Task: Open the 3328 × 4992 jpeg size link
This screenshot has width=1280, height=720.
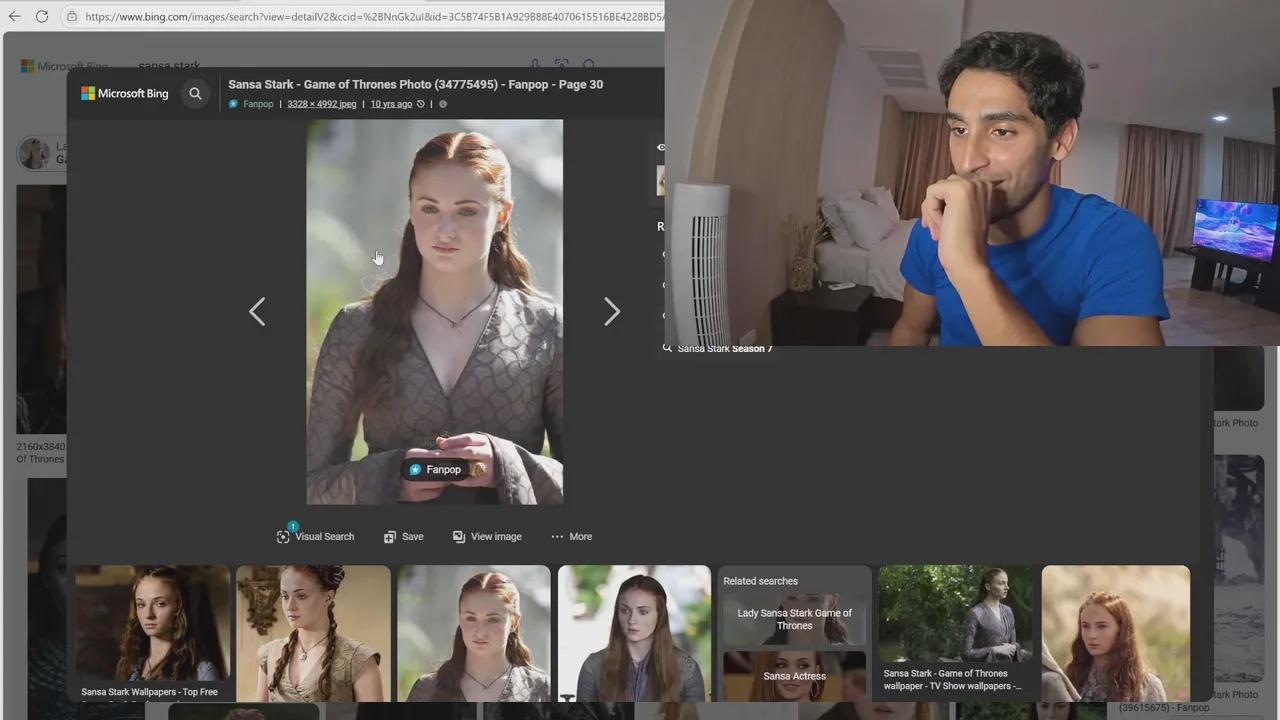Action: [321, 104]
